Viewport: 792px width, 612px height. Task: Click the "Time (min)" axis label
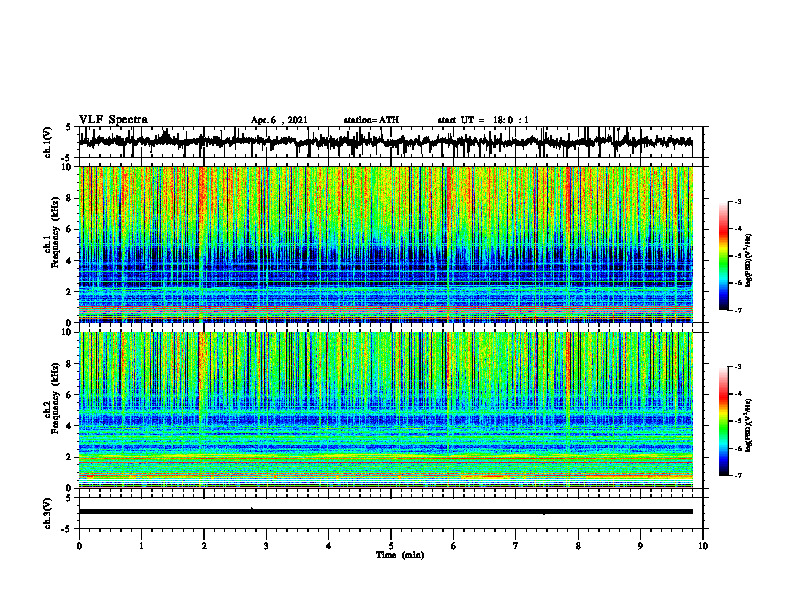point(400,555)
